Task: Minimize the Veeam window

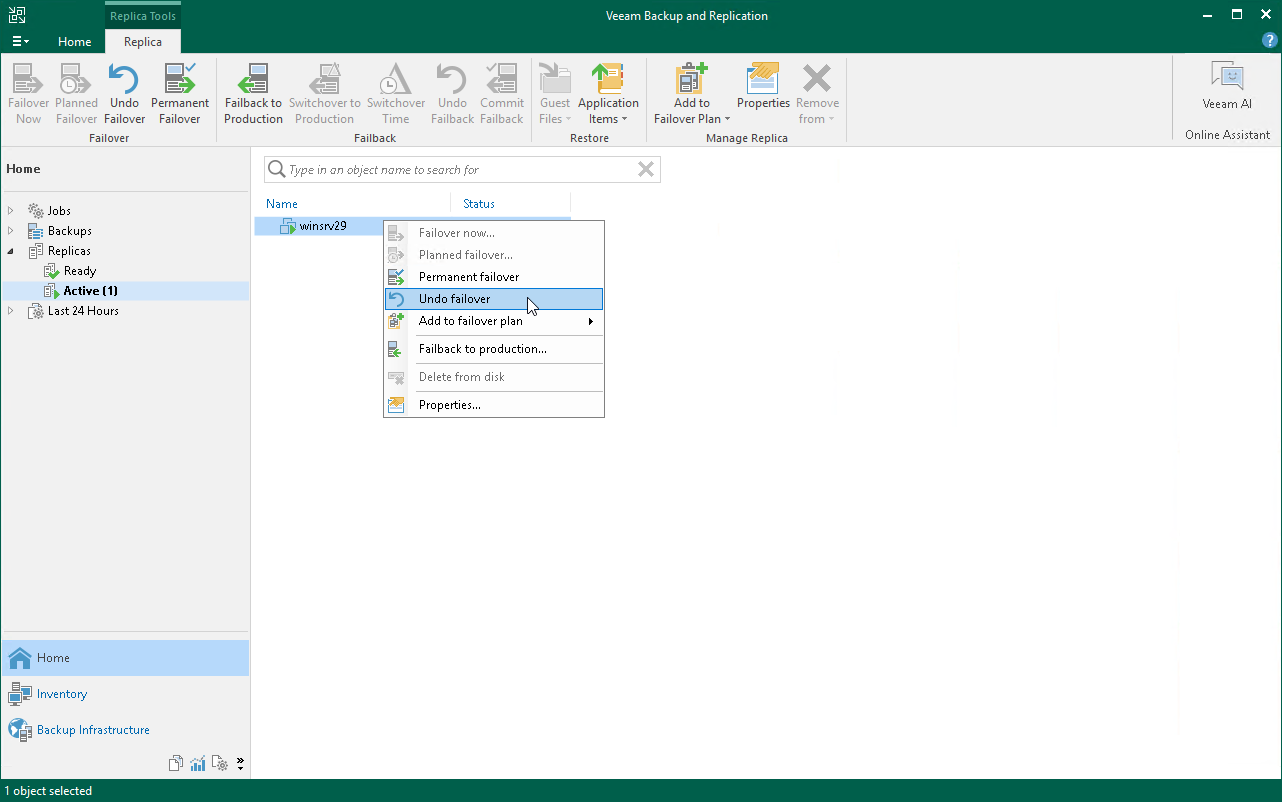Action: click(1209, 15)
